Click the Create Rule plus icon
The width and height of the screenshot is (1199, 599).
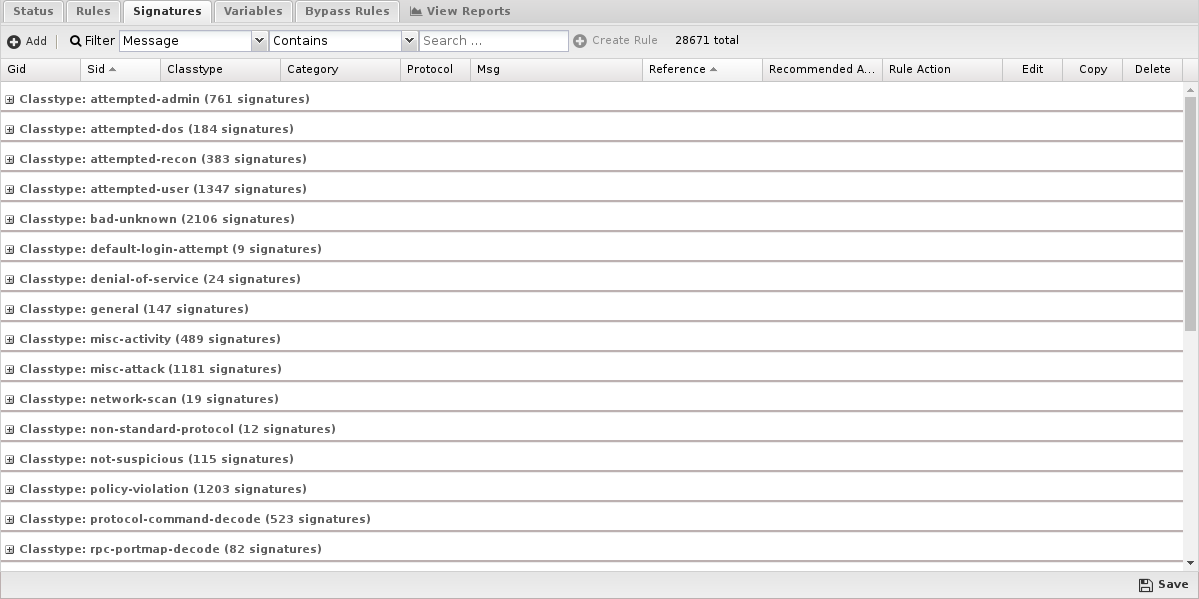(x=580, y=41)
